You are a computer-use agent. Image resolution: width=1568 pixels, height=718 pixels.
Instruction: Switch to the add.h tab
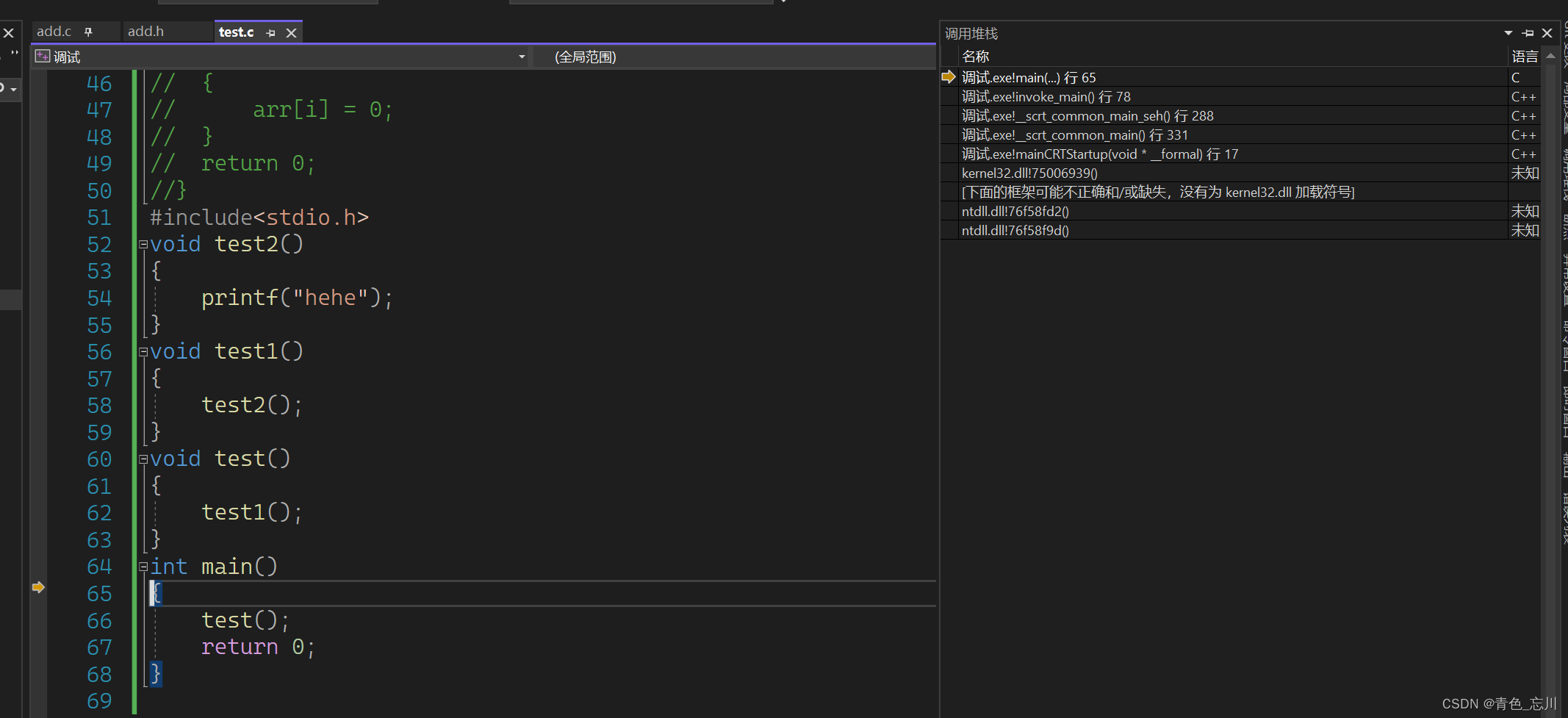click(145, 32)
